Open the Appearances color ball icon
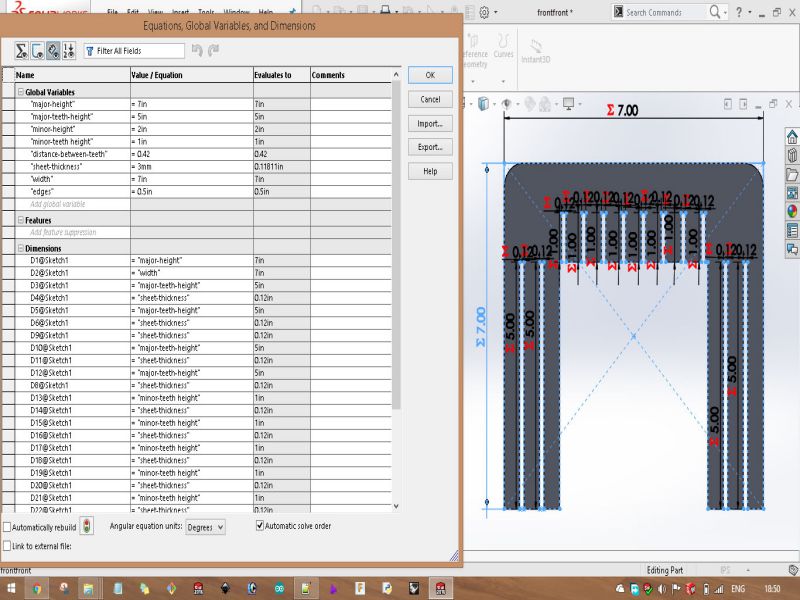Viewport: 800px width, 600px height. 792,211
